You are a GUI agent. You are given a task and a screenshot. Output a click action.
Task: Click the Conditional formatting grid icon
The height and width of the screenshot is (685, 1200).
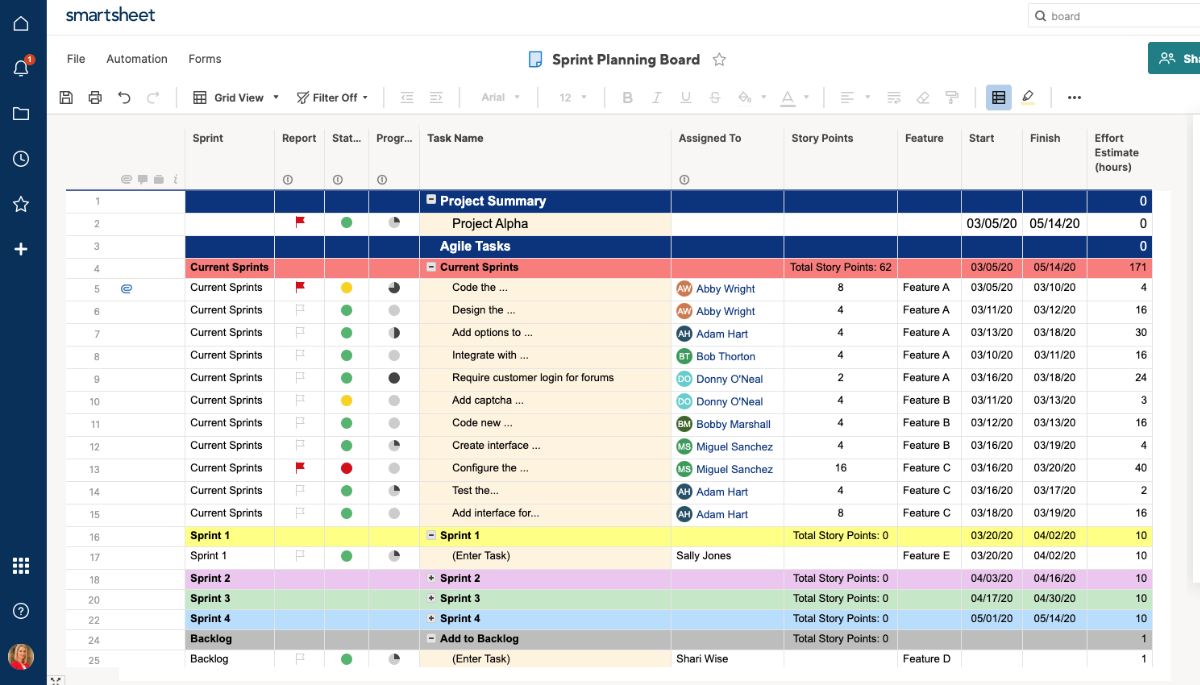pos(998,98)
